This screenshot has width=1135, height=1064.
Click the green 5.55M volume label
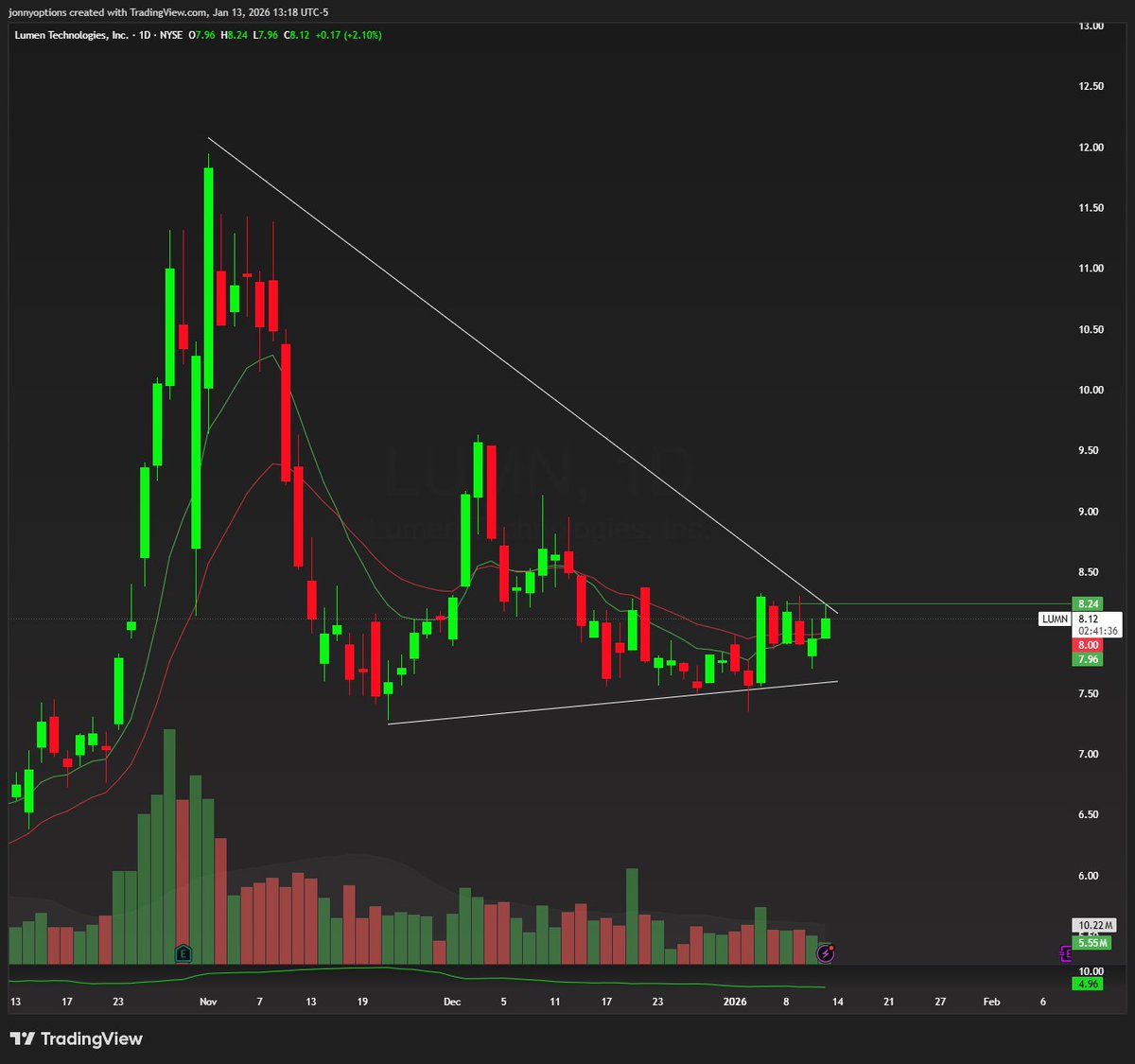1091,943
